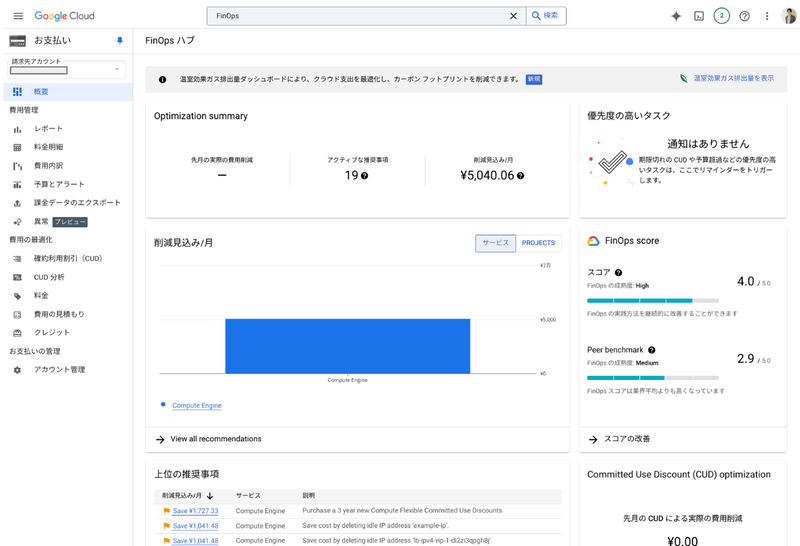This screenshot has height=546, width=800.
Task: Open the user account avatar
Action: [x=789, y=16]
